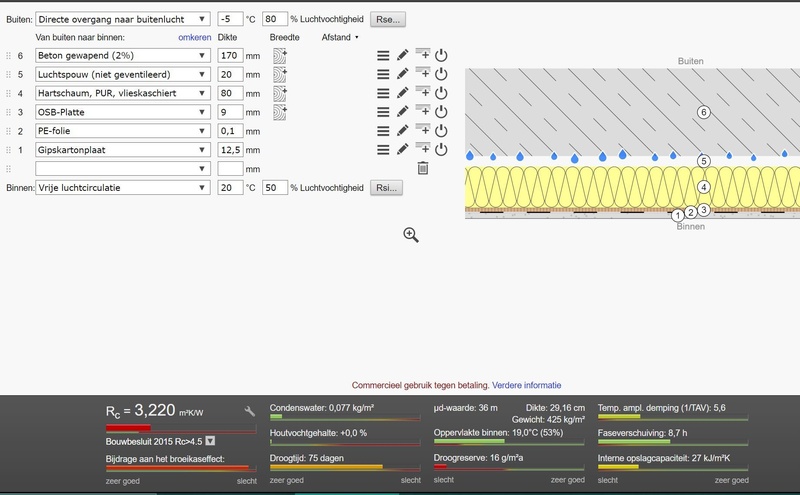800x495 pixels.
Task: Select layer marker 6 in drawing
Action: (x=704, y=112)
